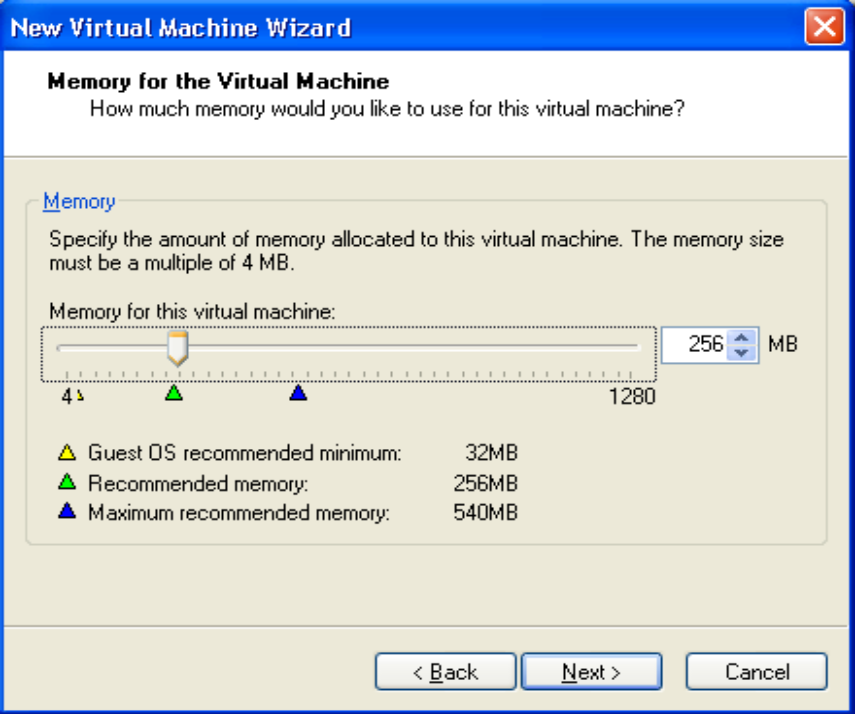Image resolution: width=855 pixels, height=714 pixels.
Task: Click the blue triangle legend icon
Action: coord(68,514)
